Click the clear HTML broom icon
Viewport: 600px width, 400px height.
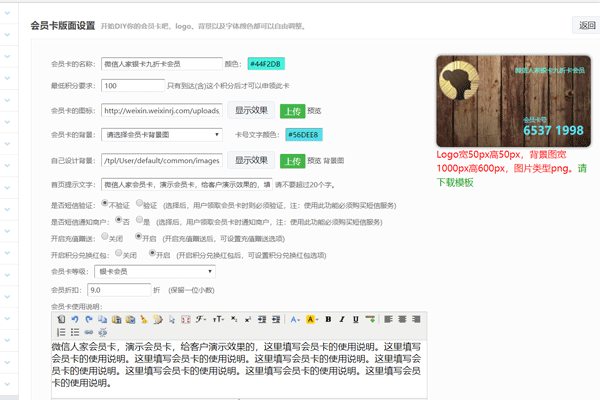point(144,319)
